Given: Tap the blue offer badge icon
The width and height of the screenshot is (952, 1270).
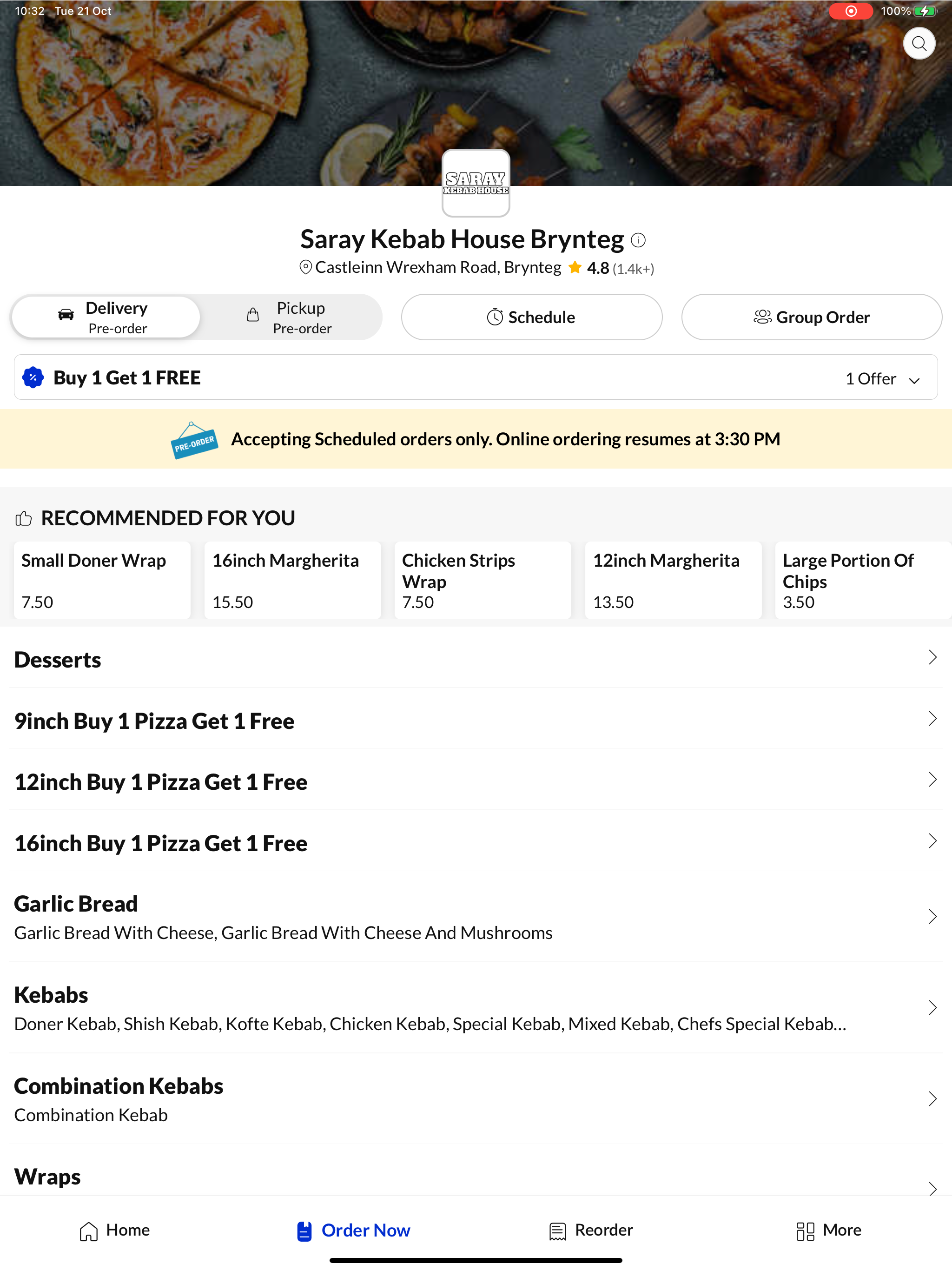Looking at the screenshot, I should point(33,378).
